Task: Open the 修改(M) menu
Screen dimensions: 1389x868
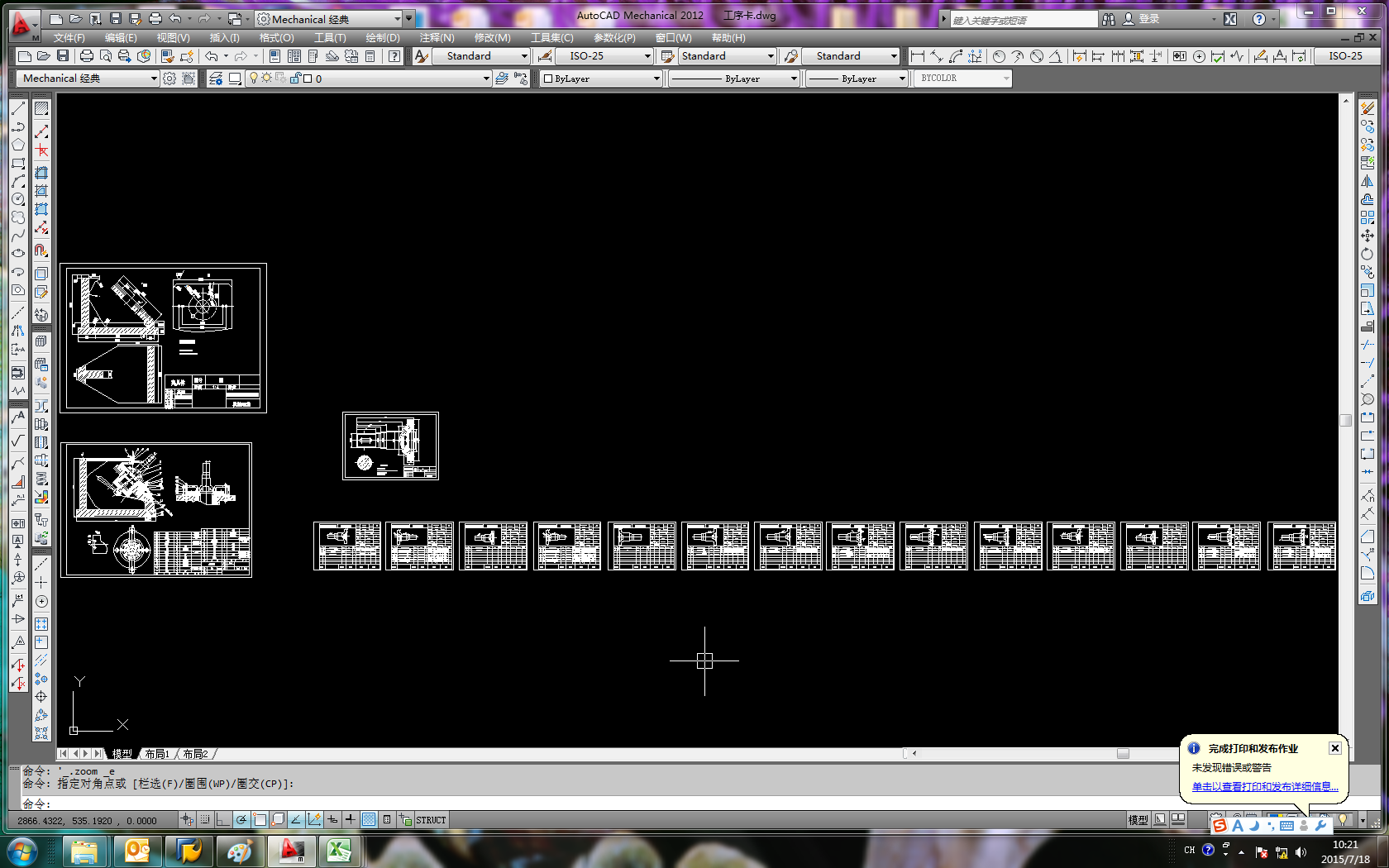Action: tap(492, 38)
